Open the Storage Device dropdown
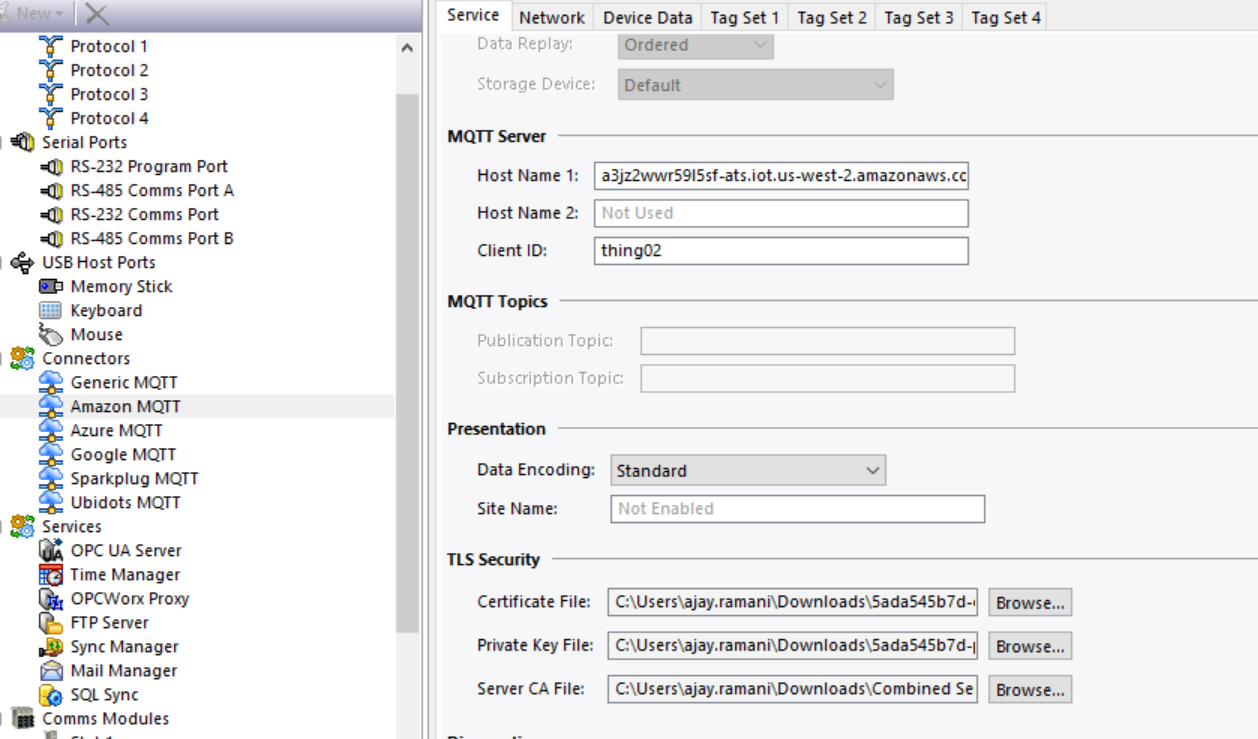 [755, 85]
